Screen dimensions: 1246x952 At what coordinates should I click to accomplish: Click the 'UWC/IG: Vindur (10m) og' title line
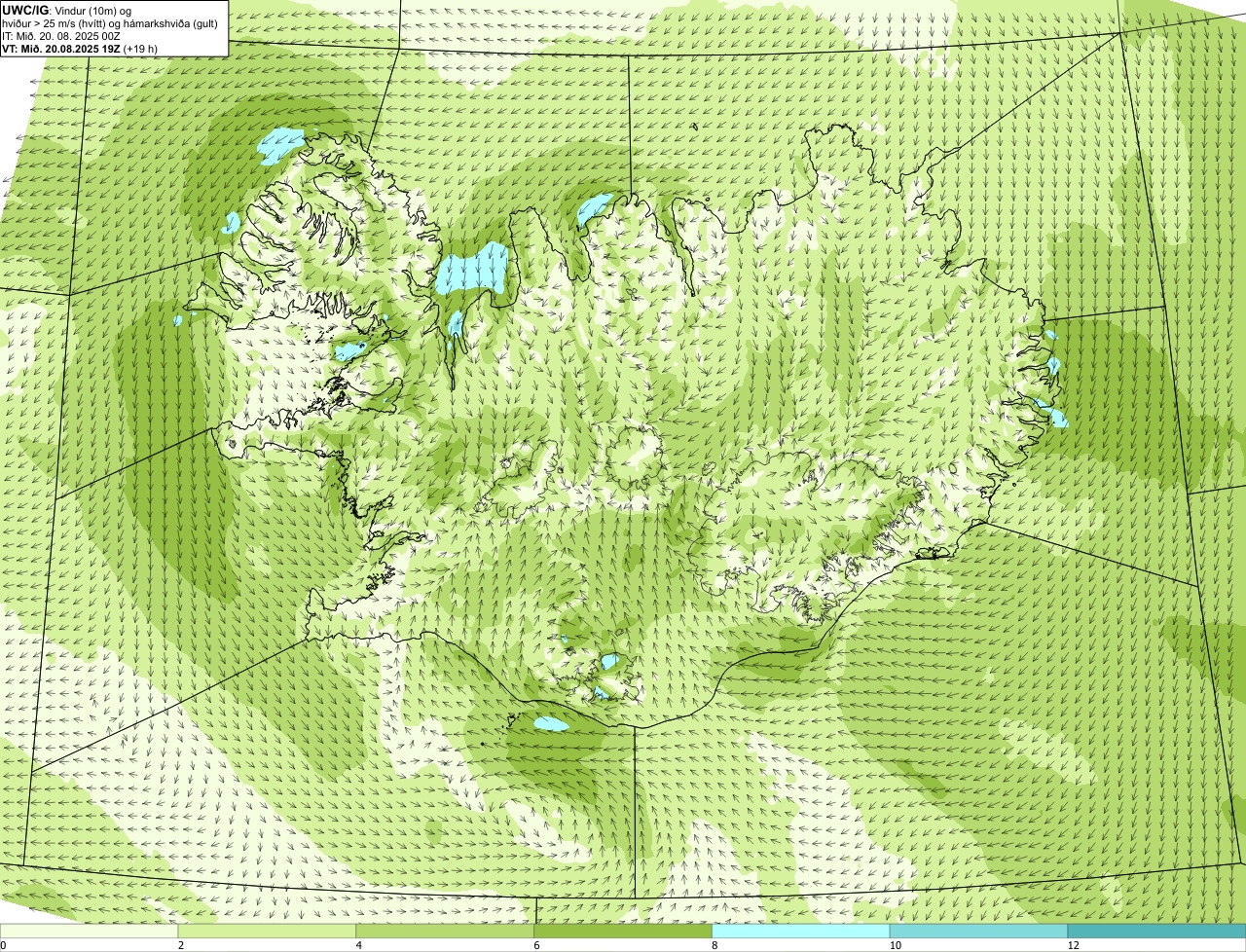coord(67,10)
